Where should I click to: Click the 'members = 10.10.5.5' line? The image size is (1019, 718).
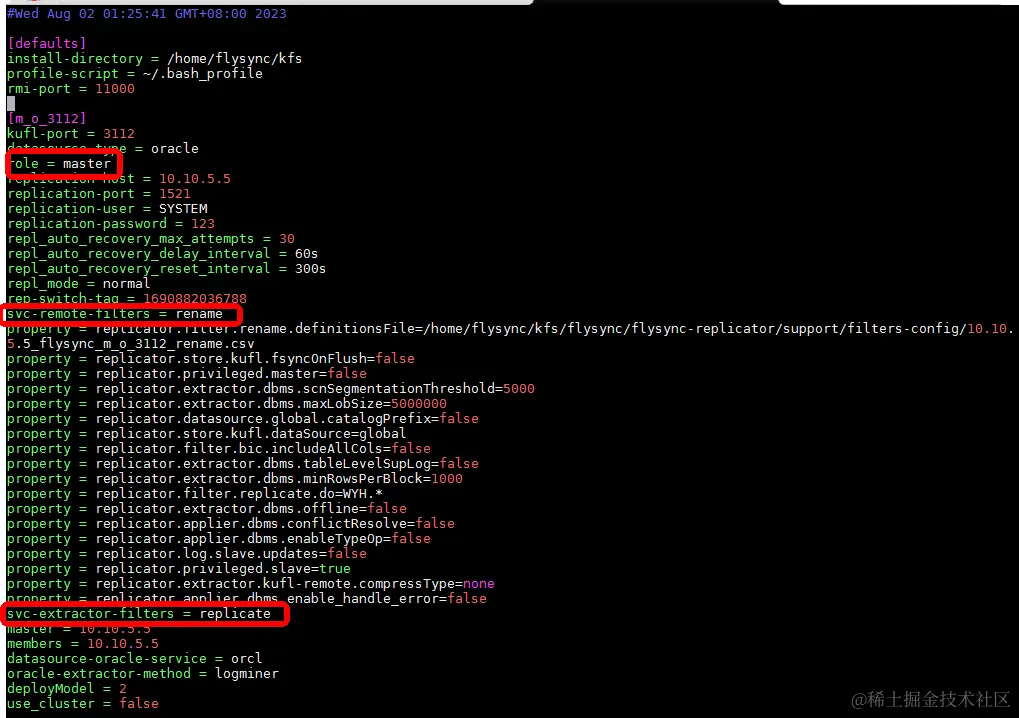pos(83,643)
